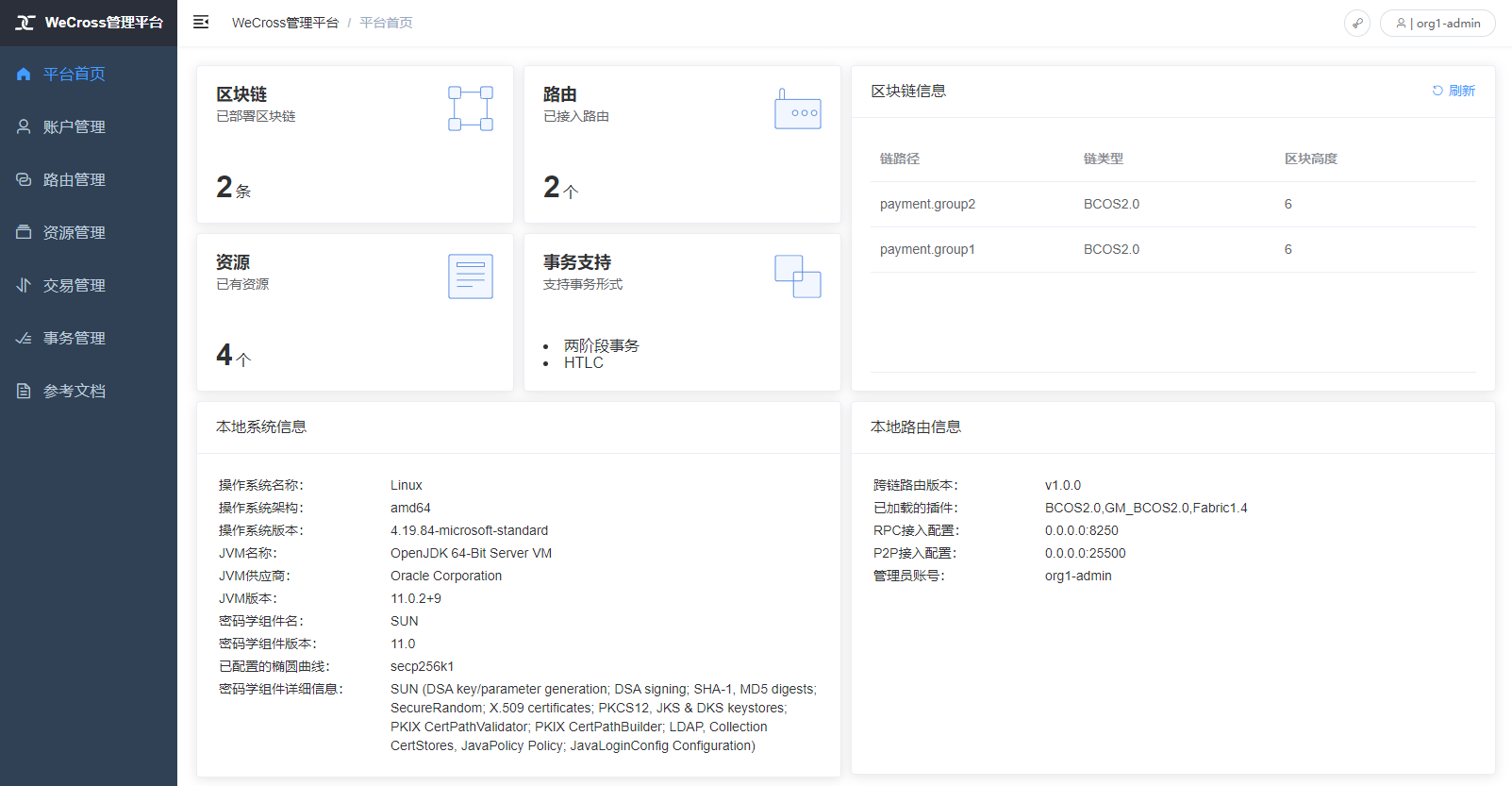Image resolution: width=1512 pixels, height=786 pixels.
Task: Toggle the sidebar collapse hamburger icon
Action: (201, 22)
